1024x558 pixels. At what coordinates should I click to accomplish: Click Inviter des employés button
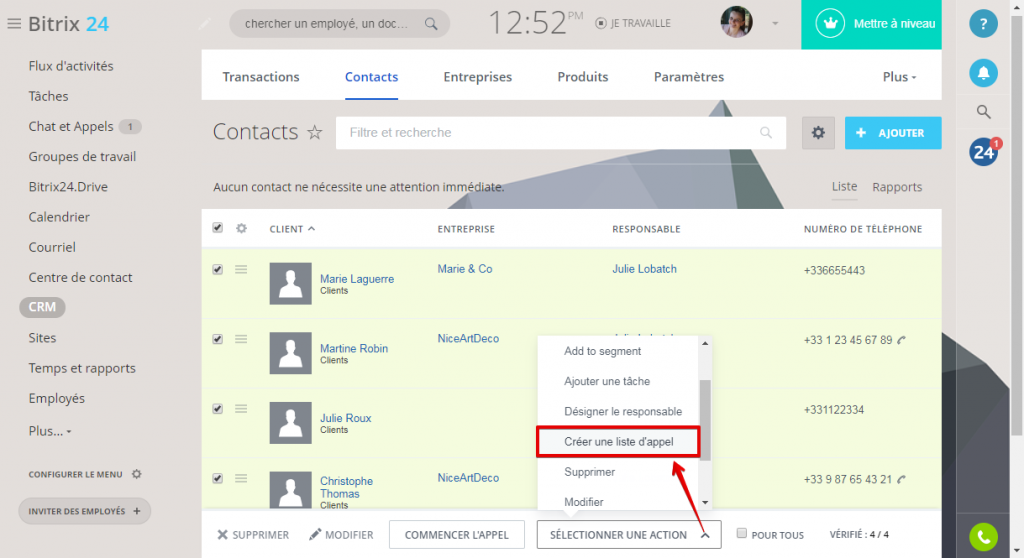tap(85, 511)
